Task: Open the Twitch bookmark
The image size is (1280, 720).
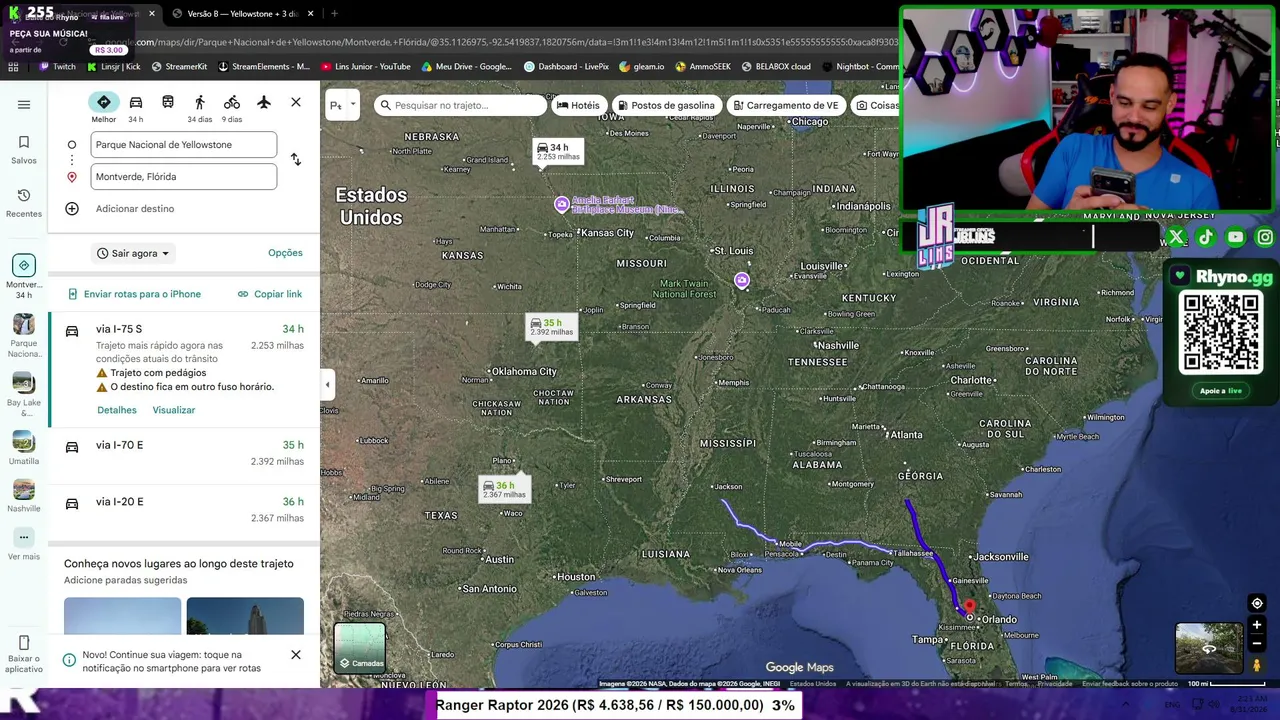Action: pyautogui.click(x=57, y=67)
